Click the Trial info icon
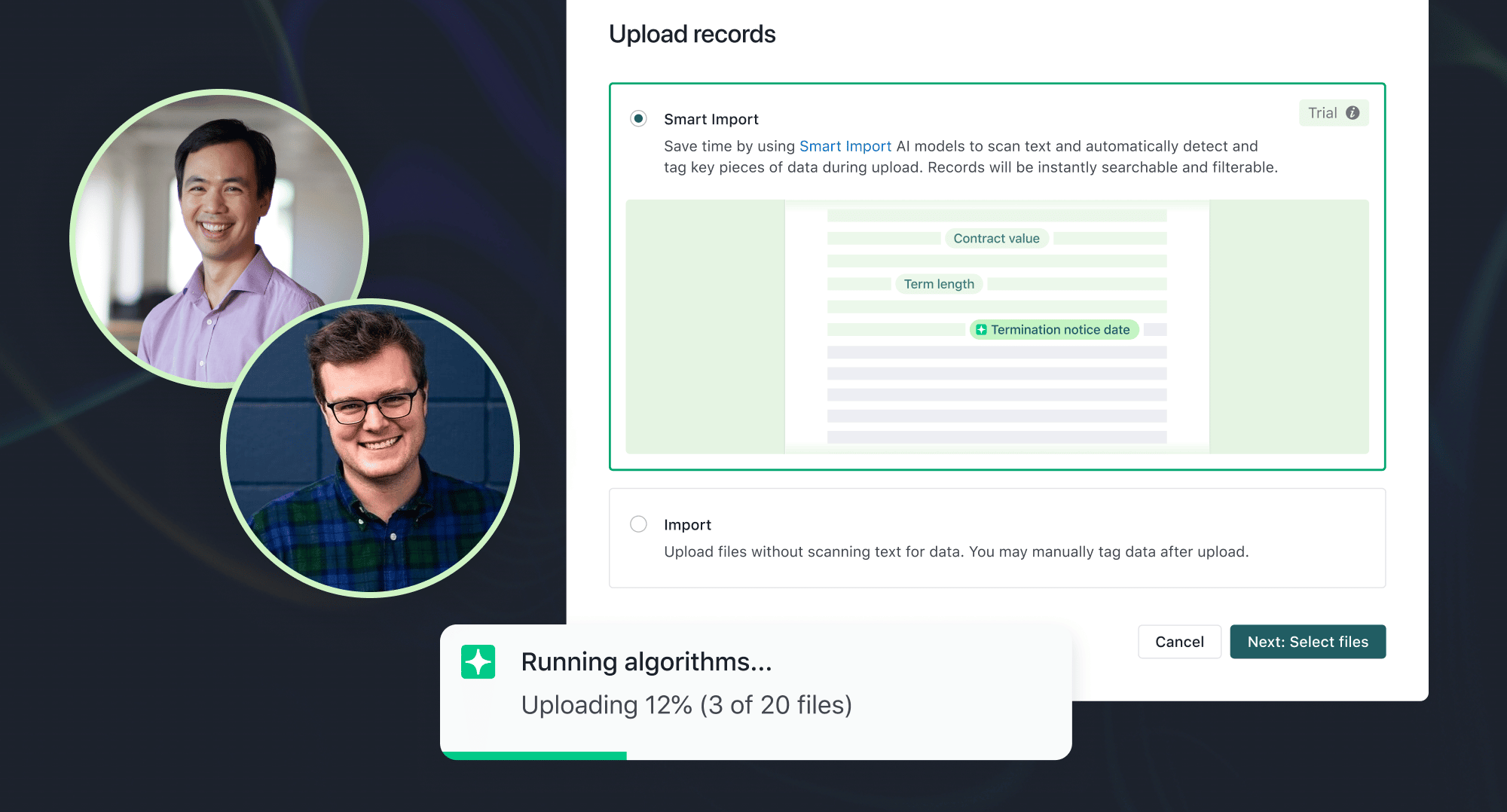Viewport: 1507px width, 812px height. [1353, 113]
